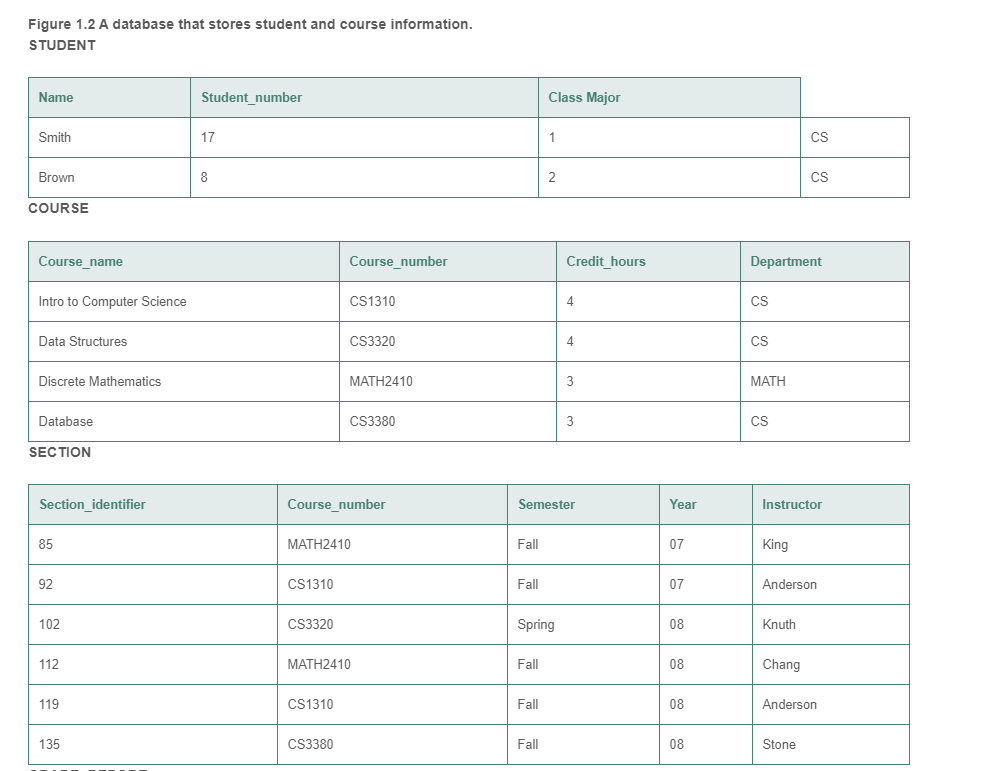Click the Data Structures course cell

tap(83, 341)
